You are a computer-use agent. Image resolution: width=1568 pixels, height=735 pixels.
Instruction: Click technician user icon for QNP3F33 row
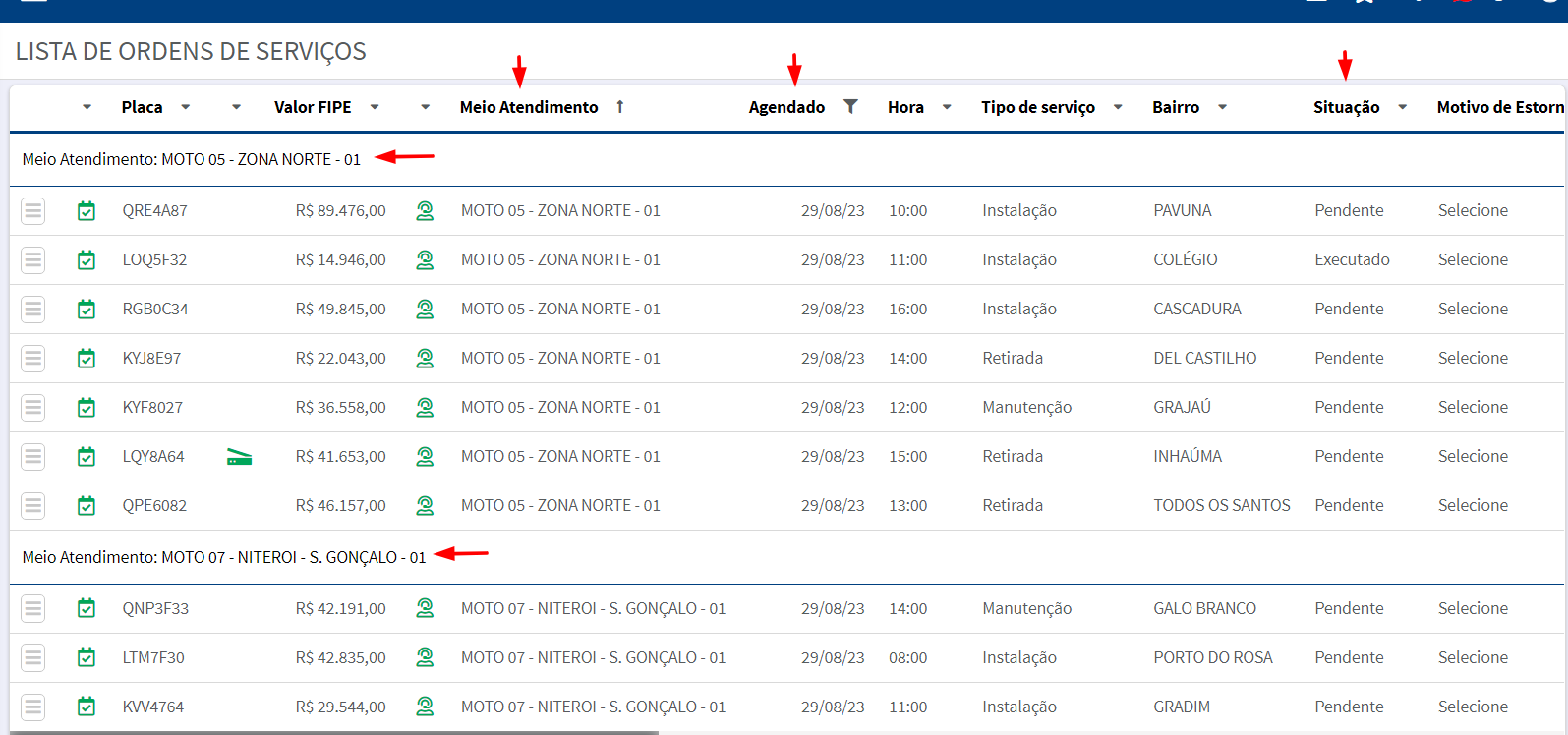425,608
